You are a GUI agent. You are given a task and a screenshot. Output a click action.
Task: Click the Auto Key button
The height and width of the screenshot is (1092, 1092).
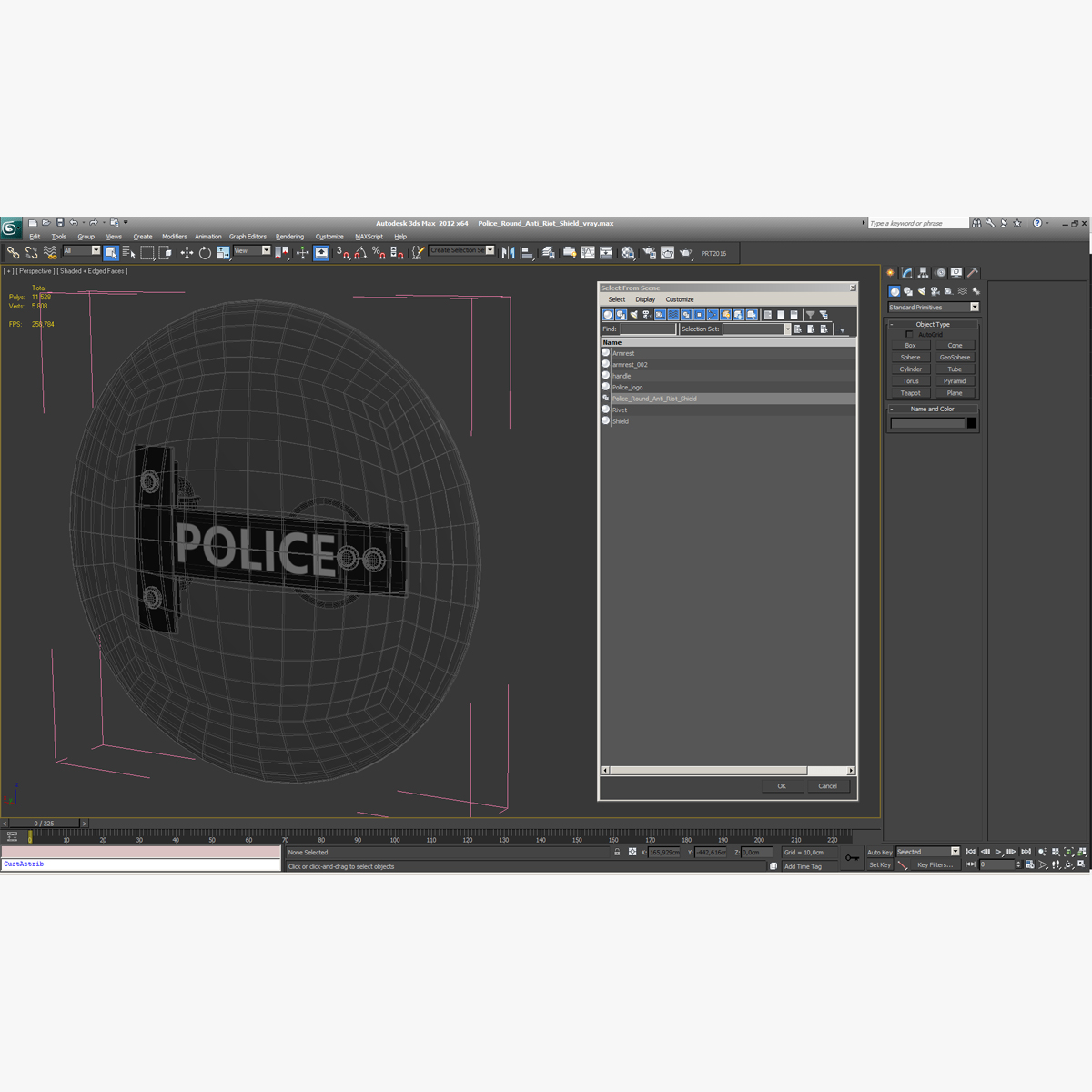tap(879, 853)
